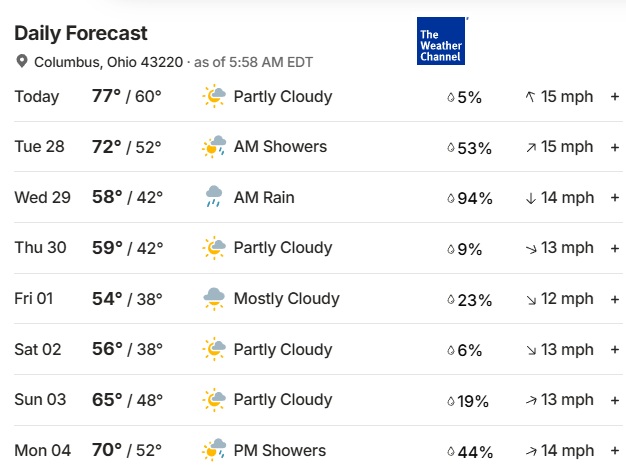The height and width of the screenshot is (473, 626).
Task: Expand the Wed 29 forecast row
Action: (615, 198)
